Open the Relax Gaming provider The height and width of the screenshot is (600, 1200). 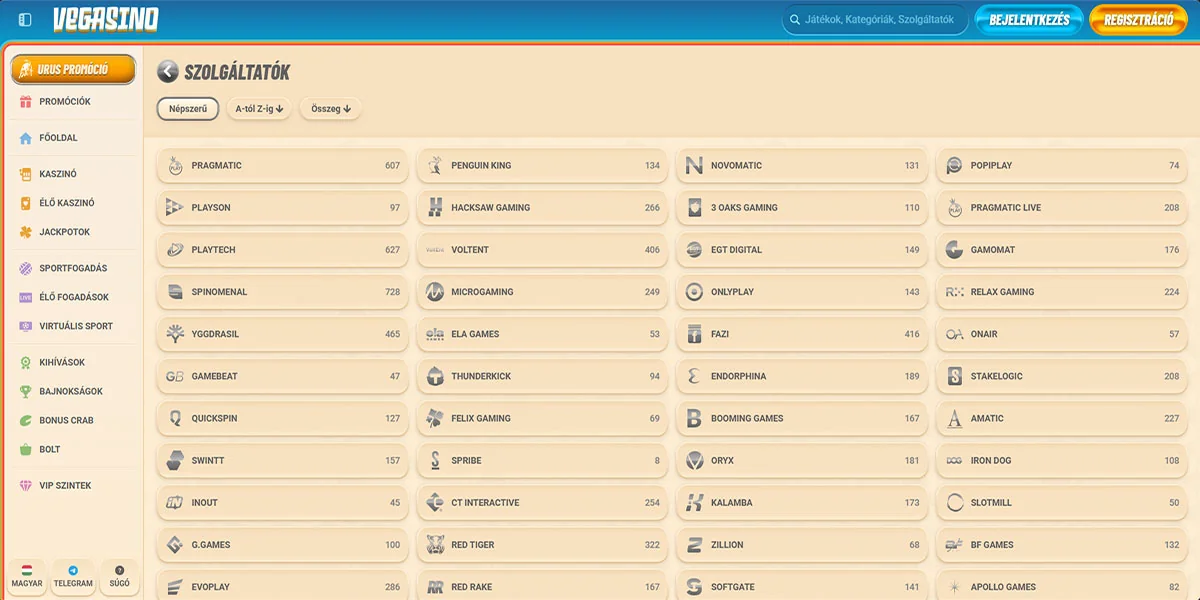click(1062, 292)
